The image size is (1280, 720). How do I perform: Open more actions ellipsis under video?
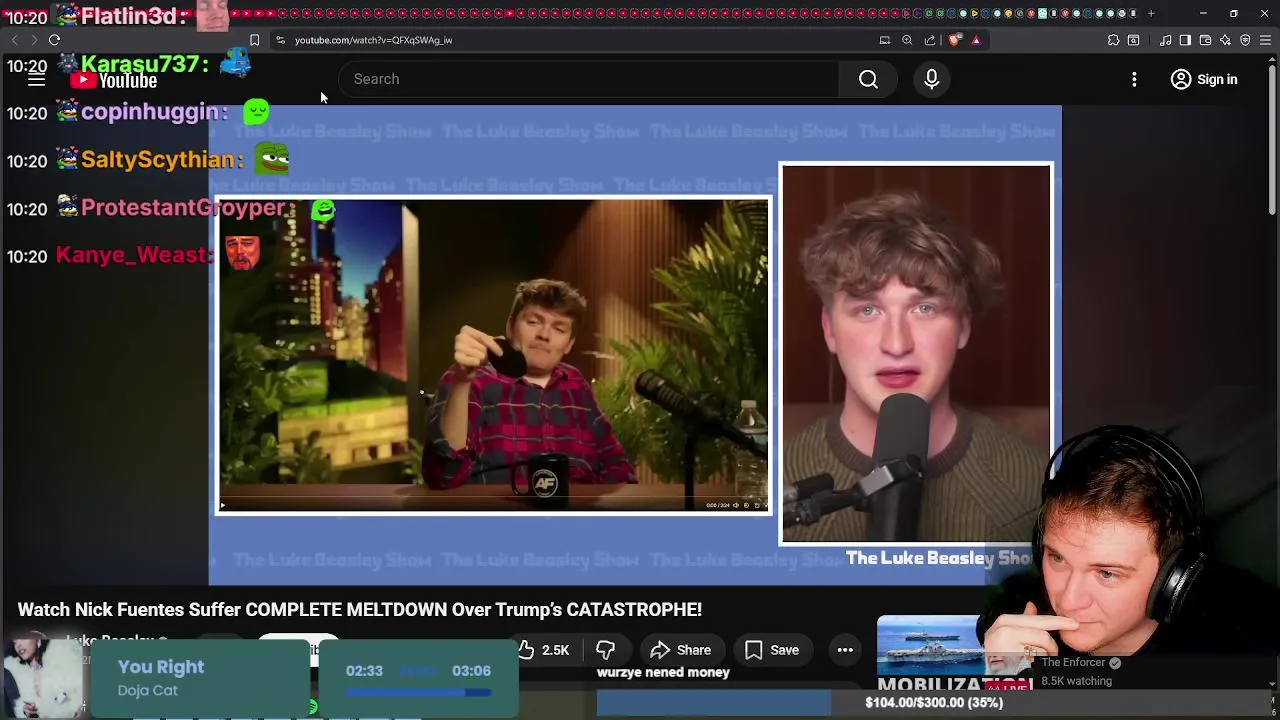[845, 650]
